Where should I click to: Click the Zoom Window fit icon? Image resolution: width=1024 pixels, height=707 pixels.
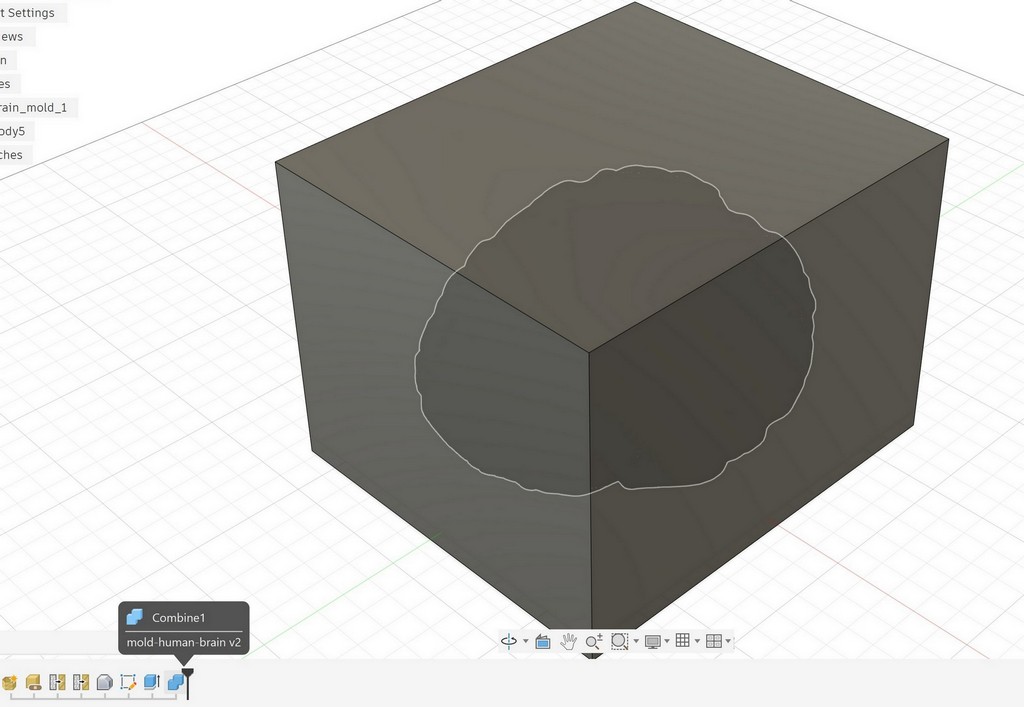(x=619, y=641)
